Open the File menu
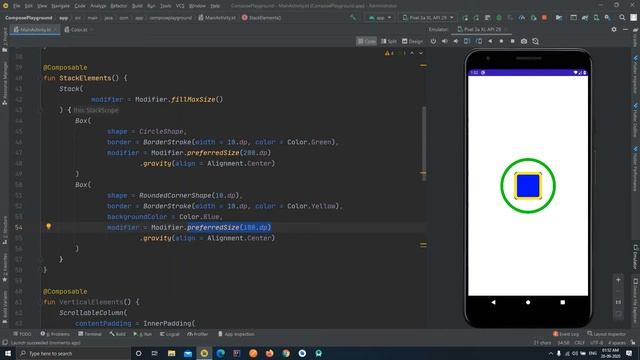The image size is (640, 360). 16,6
